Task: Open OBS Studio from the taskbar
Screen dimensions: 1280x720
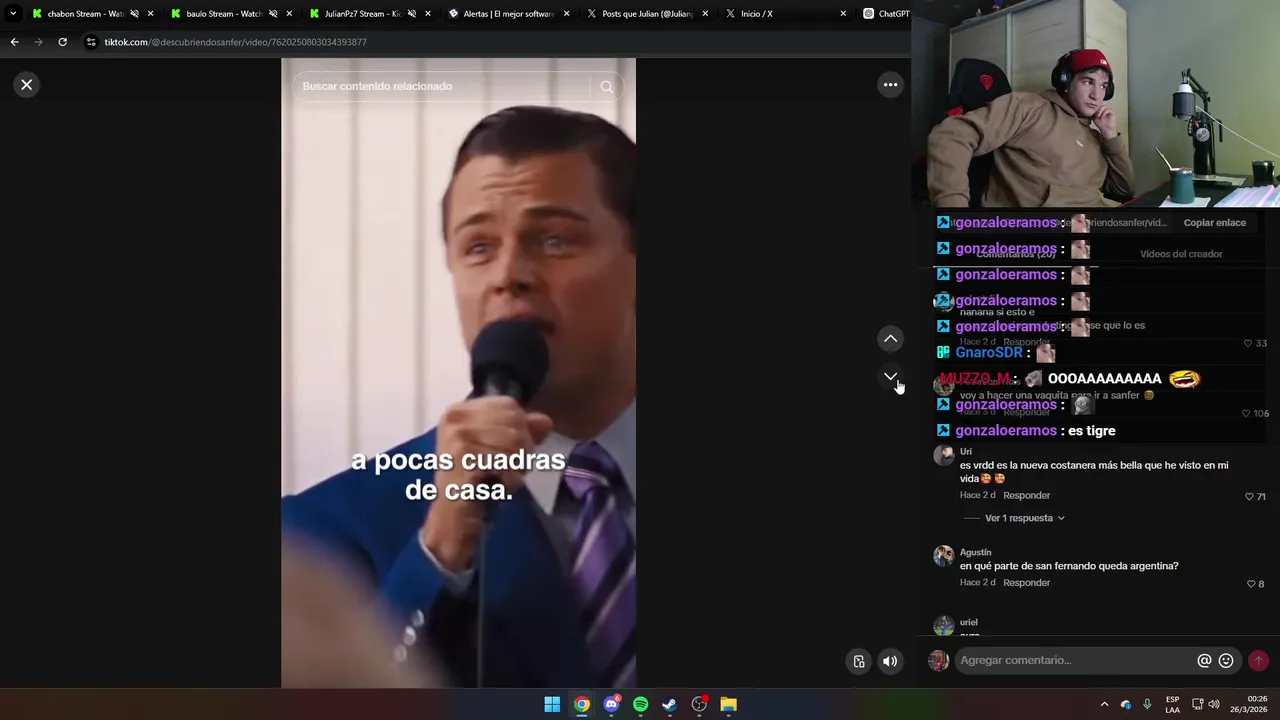Action: pyautogui.click(x=699, y=705)
